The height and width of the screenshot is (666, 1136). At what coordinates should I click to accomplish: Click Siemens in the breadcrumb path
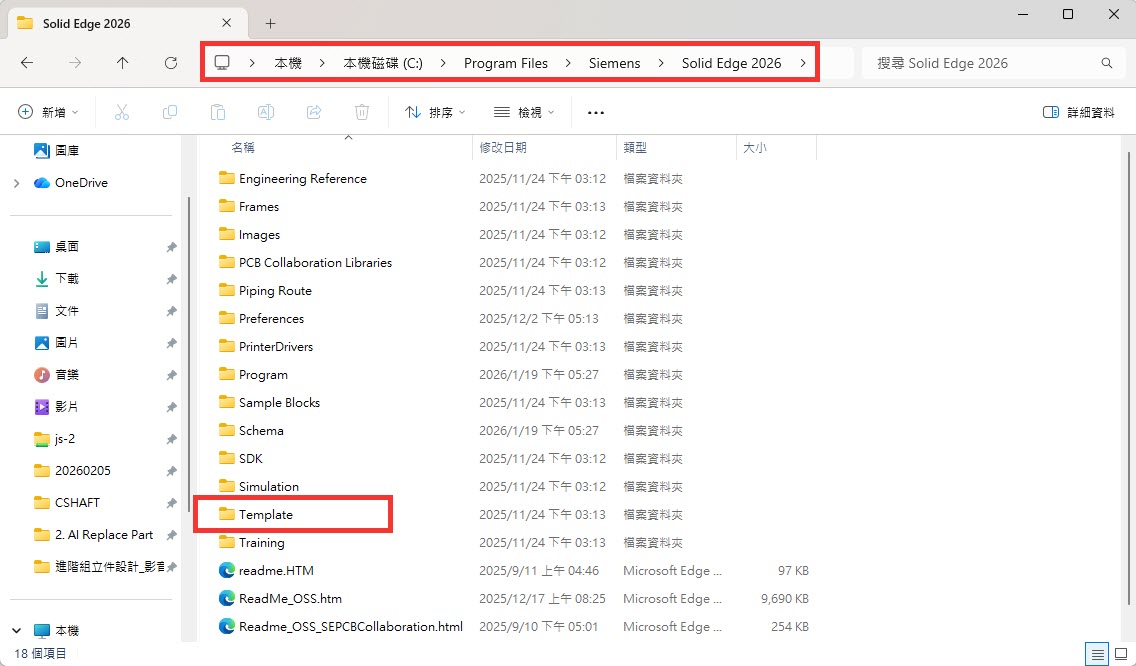[614, 63]
